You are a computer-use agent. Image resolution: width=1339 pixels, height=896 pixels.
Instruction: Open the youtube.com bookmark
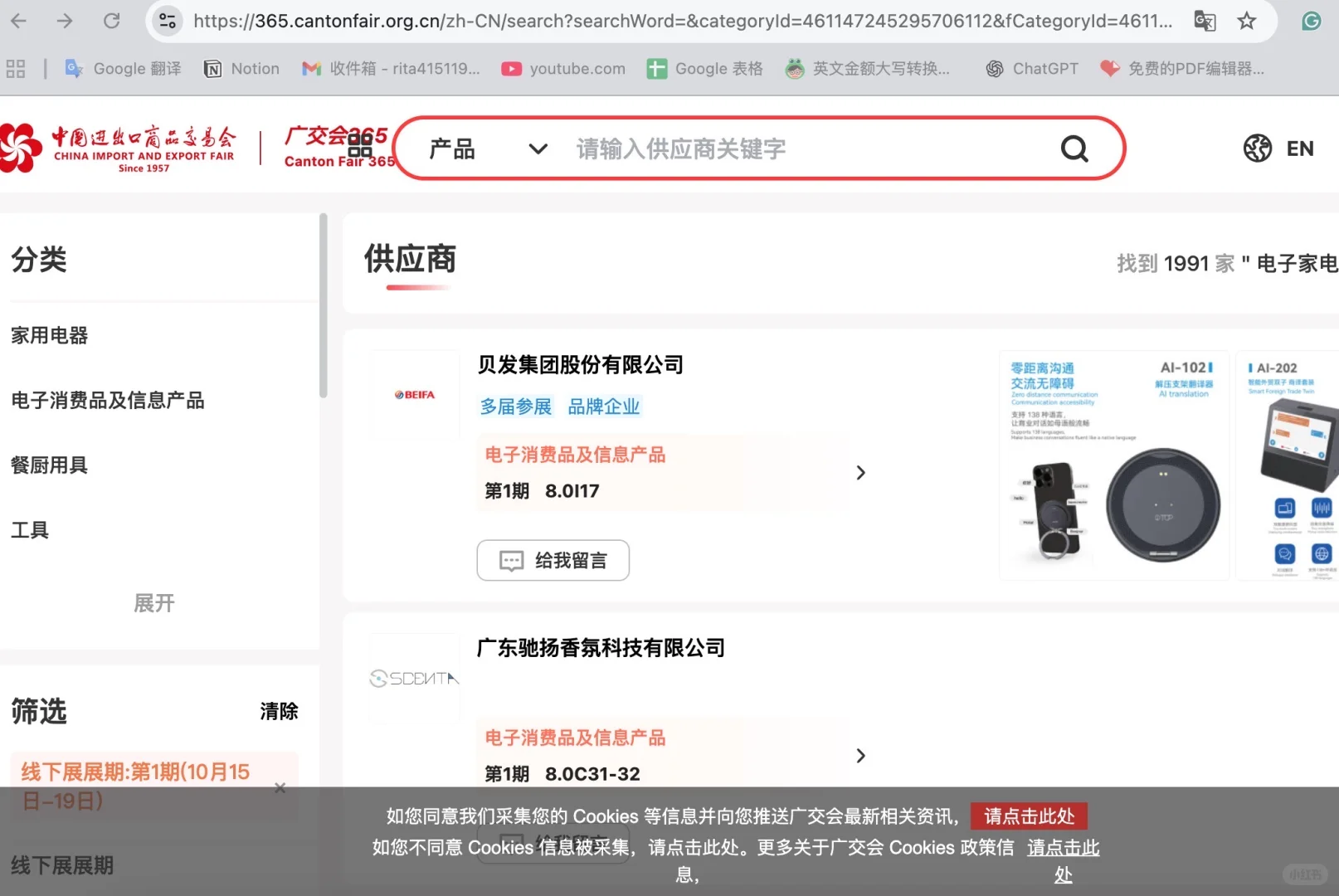click(x=564, y=69)
